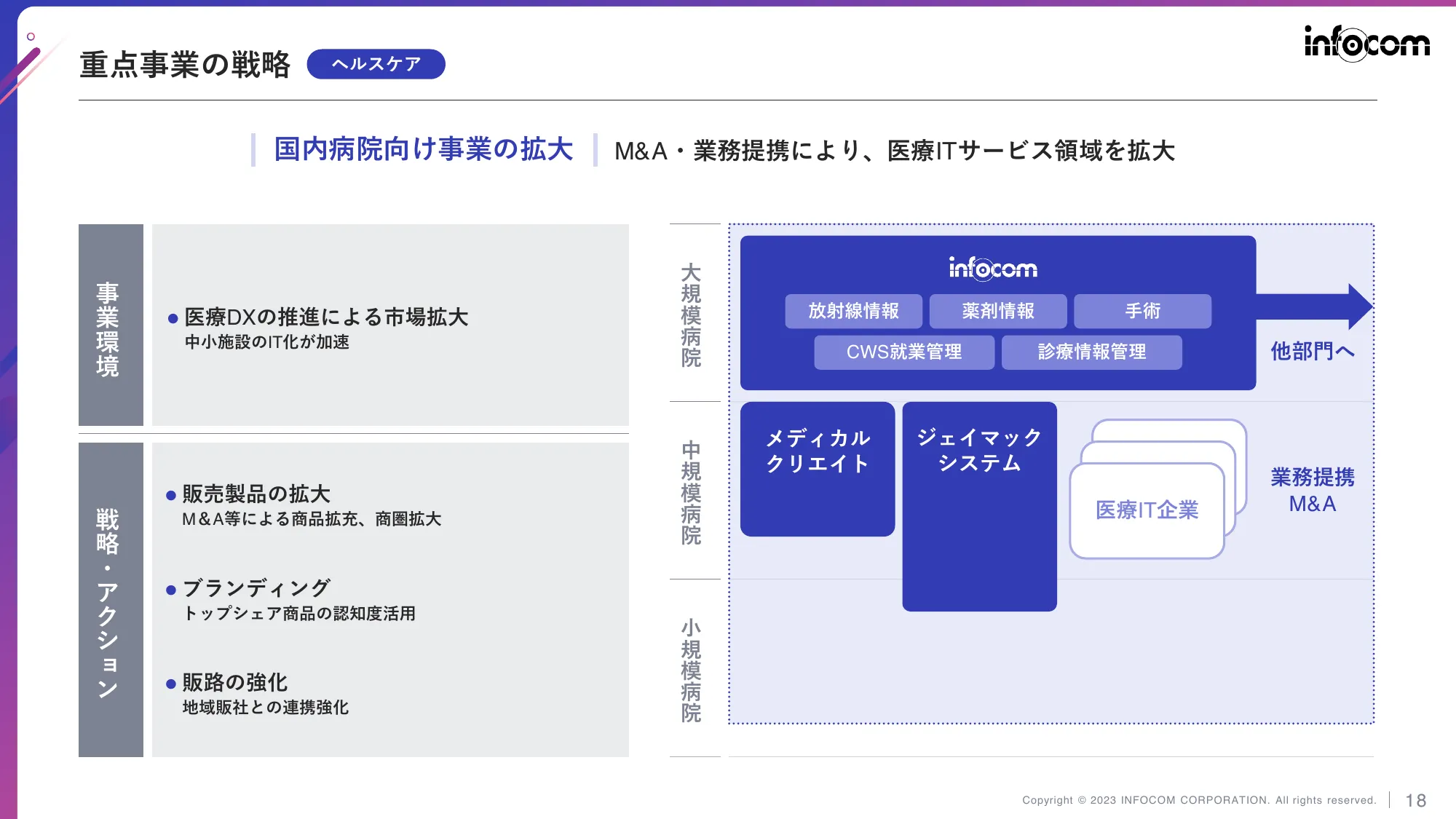Image resolution: width=1456 pixels, height=819 pixels.
Task: Click the ヘルスケア pill badge
Action: 376,64
